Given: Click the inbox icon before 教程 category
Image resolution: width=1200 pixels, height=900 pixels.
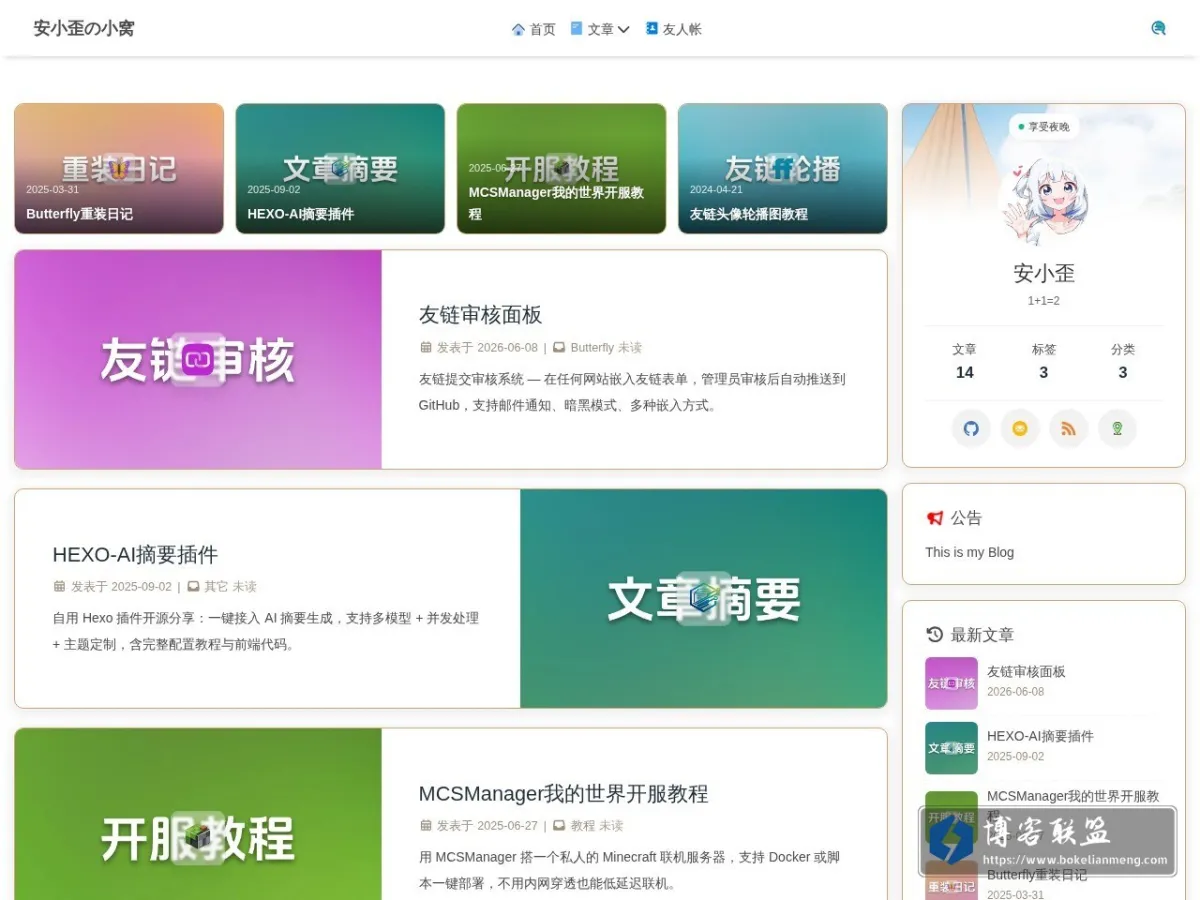Looking at the screenshot, I should click(x=559, y=826).
